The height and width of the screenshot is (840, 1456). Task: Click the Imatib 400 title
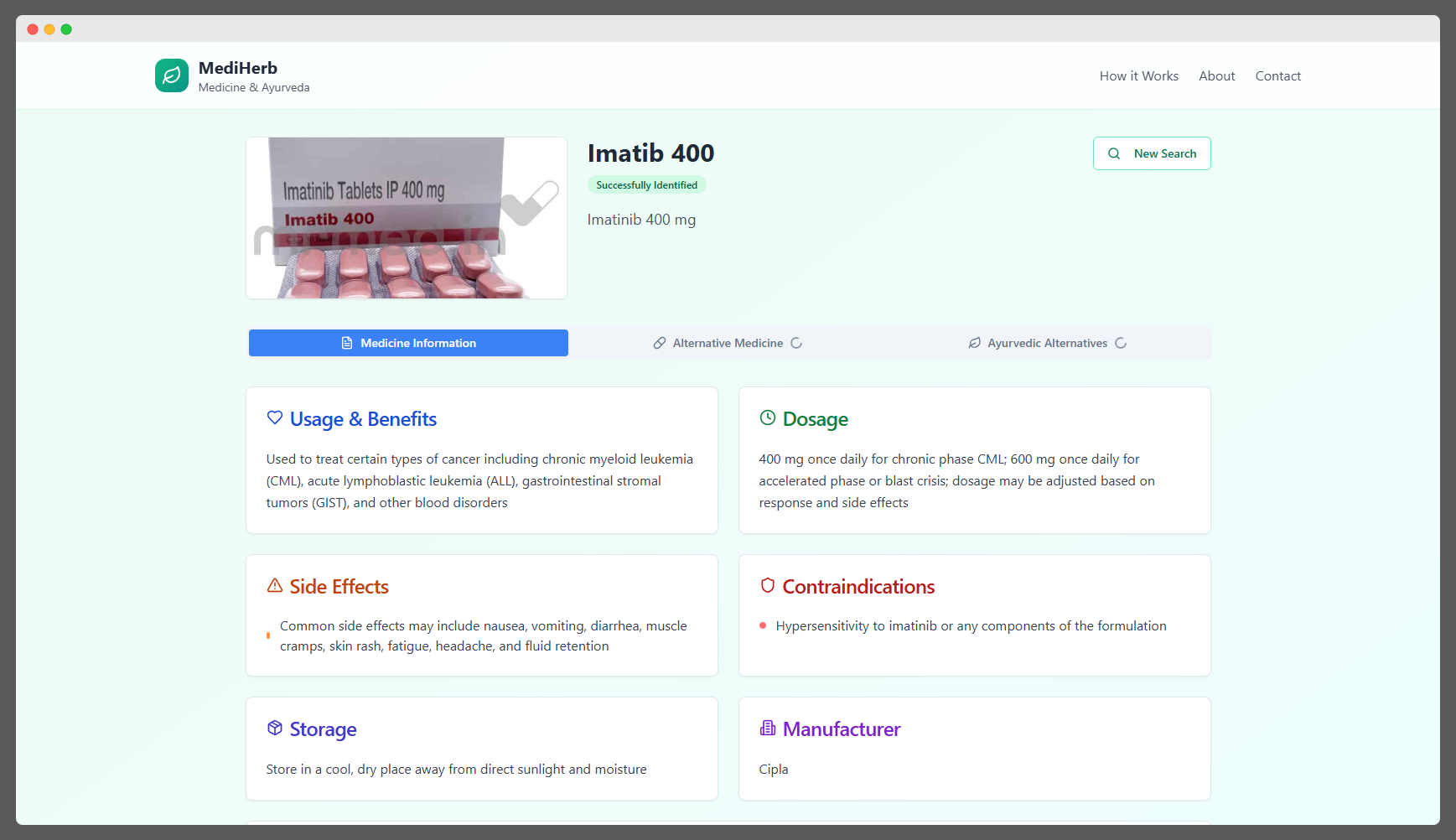[x=651, y=153]
